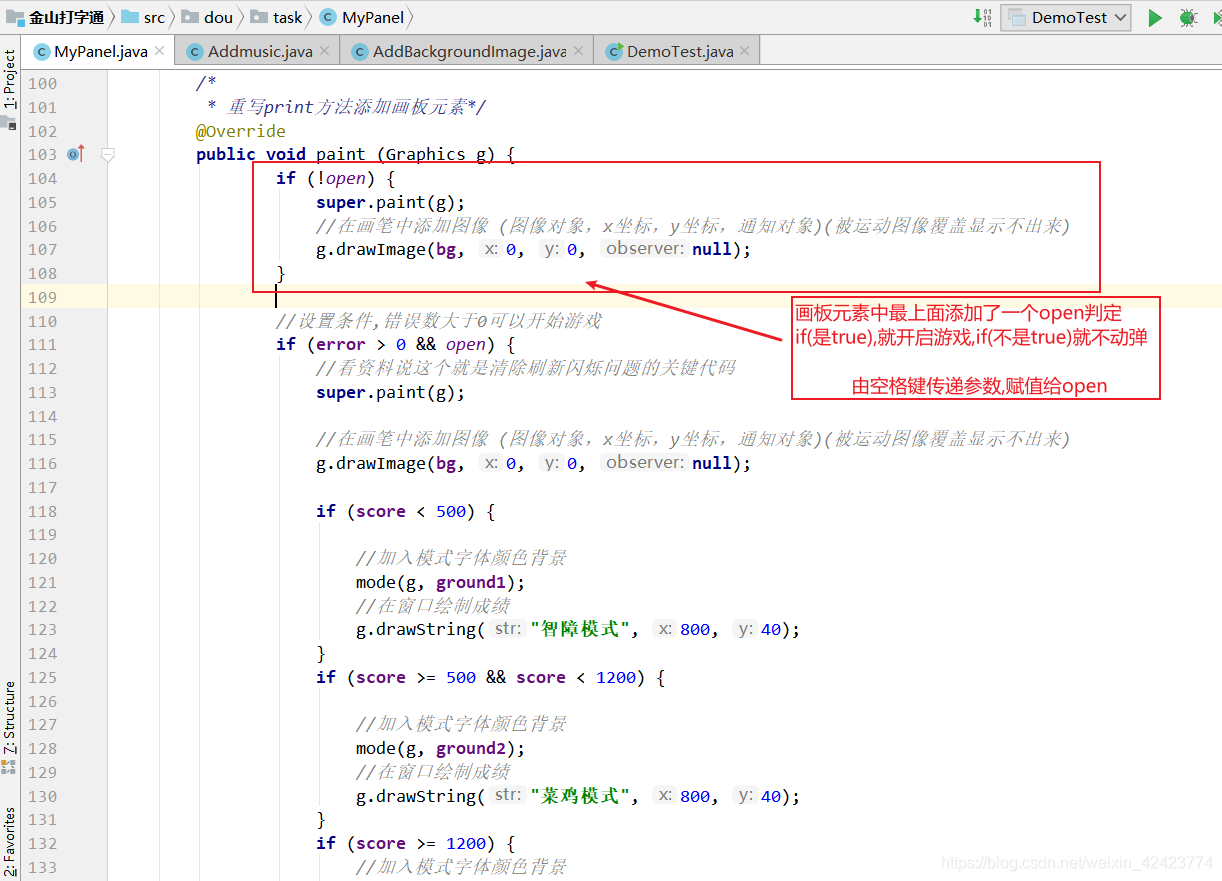
Task: Open the 2: Favorites tool window
Action: (x=9, y=842)
